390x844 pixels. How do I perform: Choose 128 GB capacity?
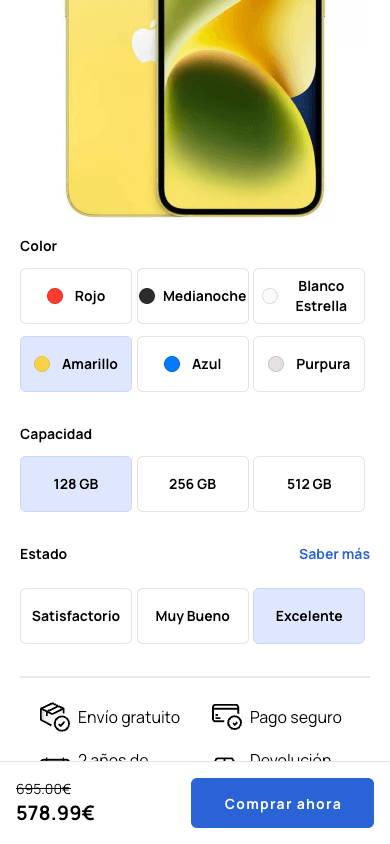76,484
